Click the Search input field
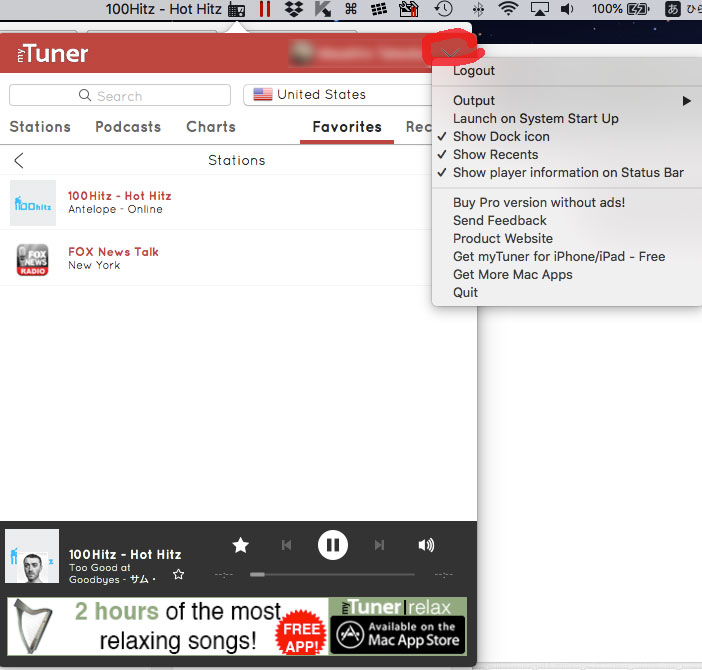The width and height of the screenshot is (702, 670). pos(120,95)
